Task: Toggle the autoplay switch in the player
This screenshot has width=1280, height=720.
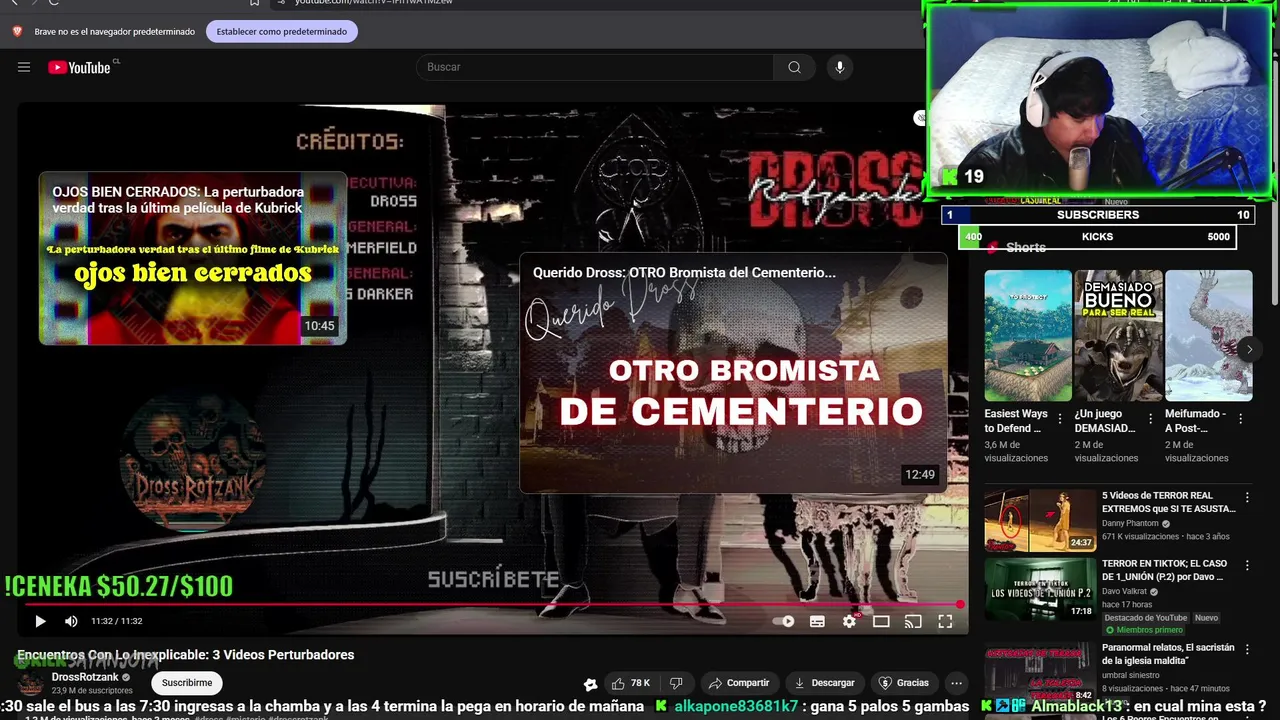Action: coord(785,621)
